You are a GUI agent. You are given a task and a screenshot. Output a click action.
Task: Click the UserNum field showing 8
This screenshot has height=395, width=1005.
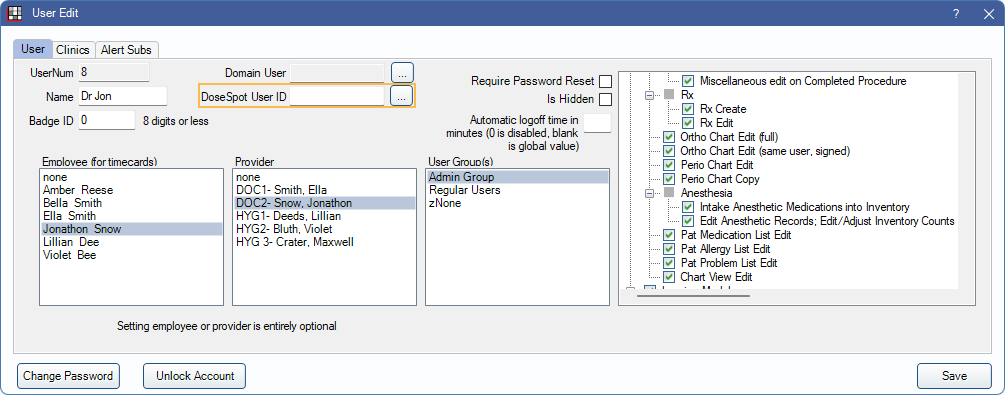[x=114, y=73]
